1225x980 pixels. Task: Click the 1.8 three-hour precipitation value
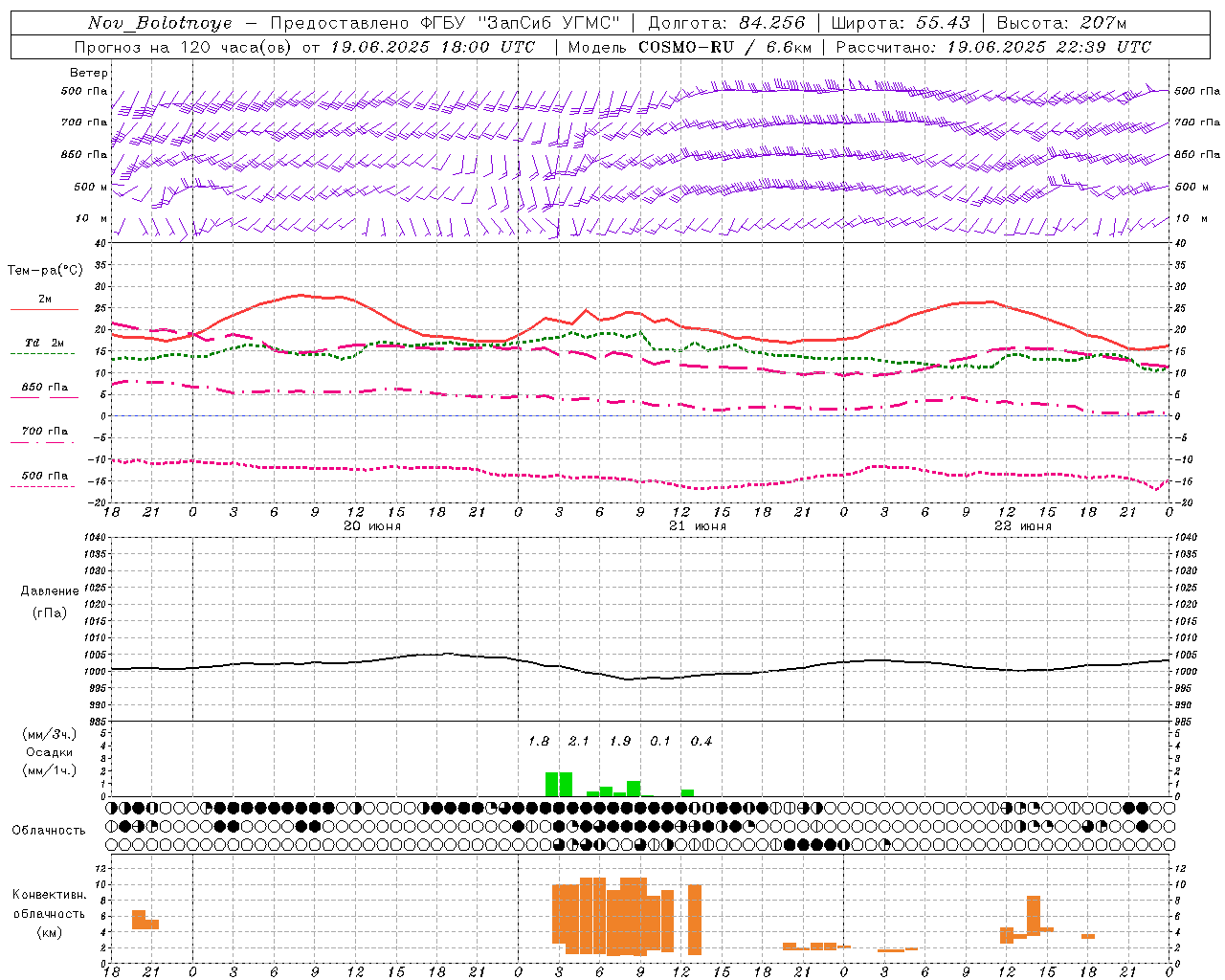point(539,742)
